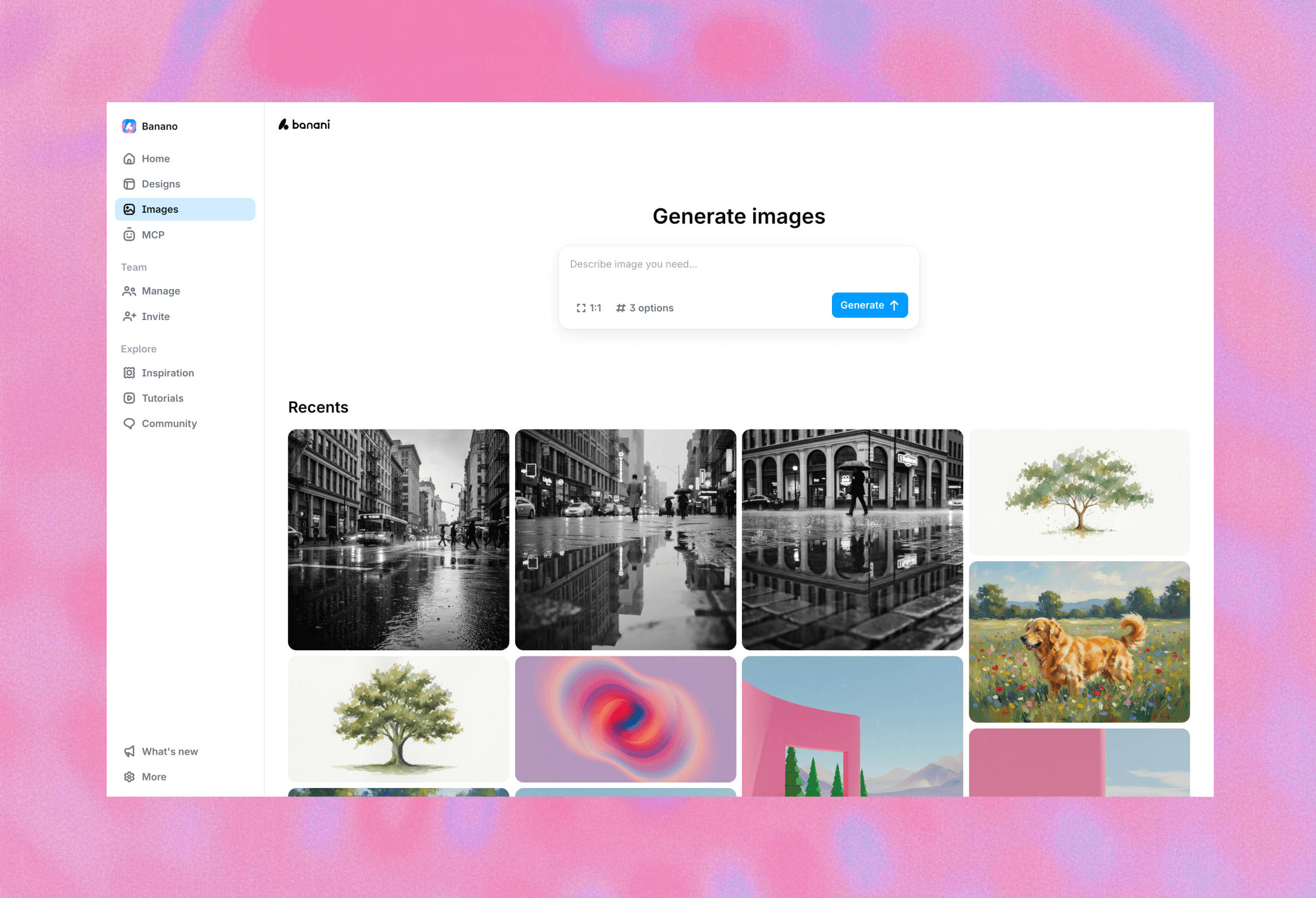Open the first rainy city street thumbnail
This screenshot has height=898, width=1316.
tap(398, 539)
